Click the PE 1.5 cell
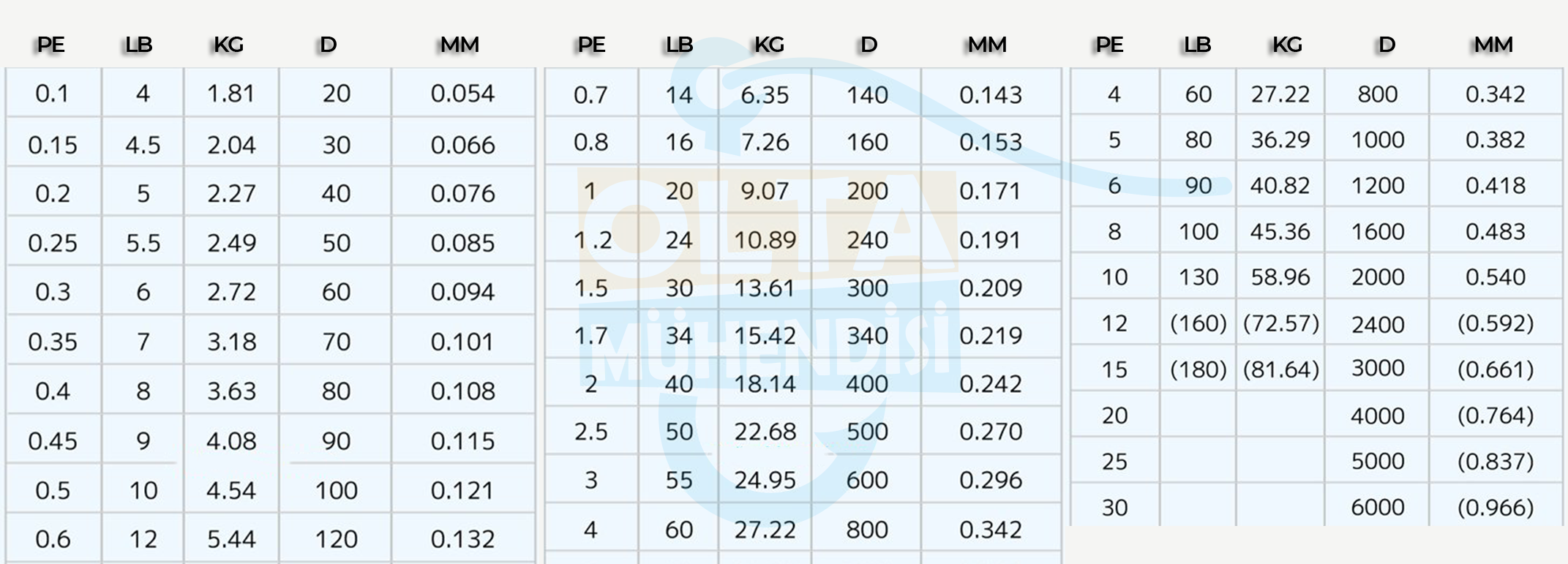This screenshot has width=1568, height=564. click(x=591, y=287)
